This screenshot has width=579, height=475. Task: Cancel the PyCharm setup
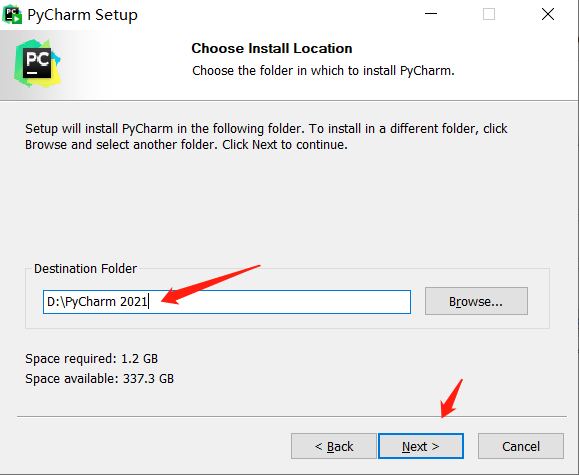coord(521,446)
